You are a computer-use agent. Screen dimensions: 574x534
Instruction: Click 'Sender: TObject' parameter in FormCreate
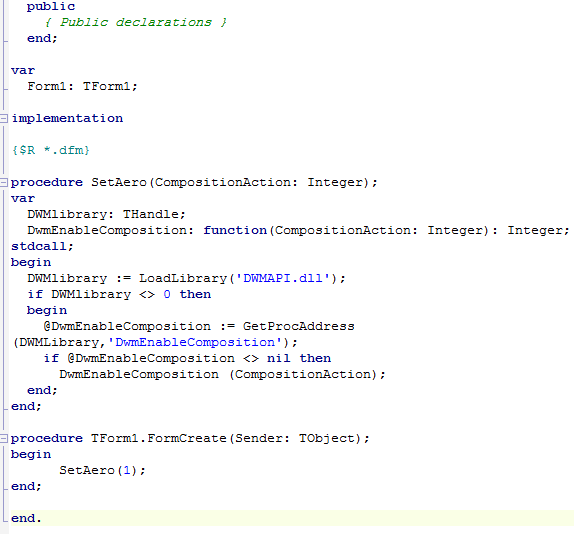pyautogui.click(x=295, y=438)
